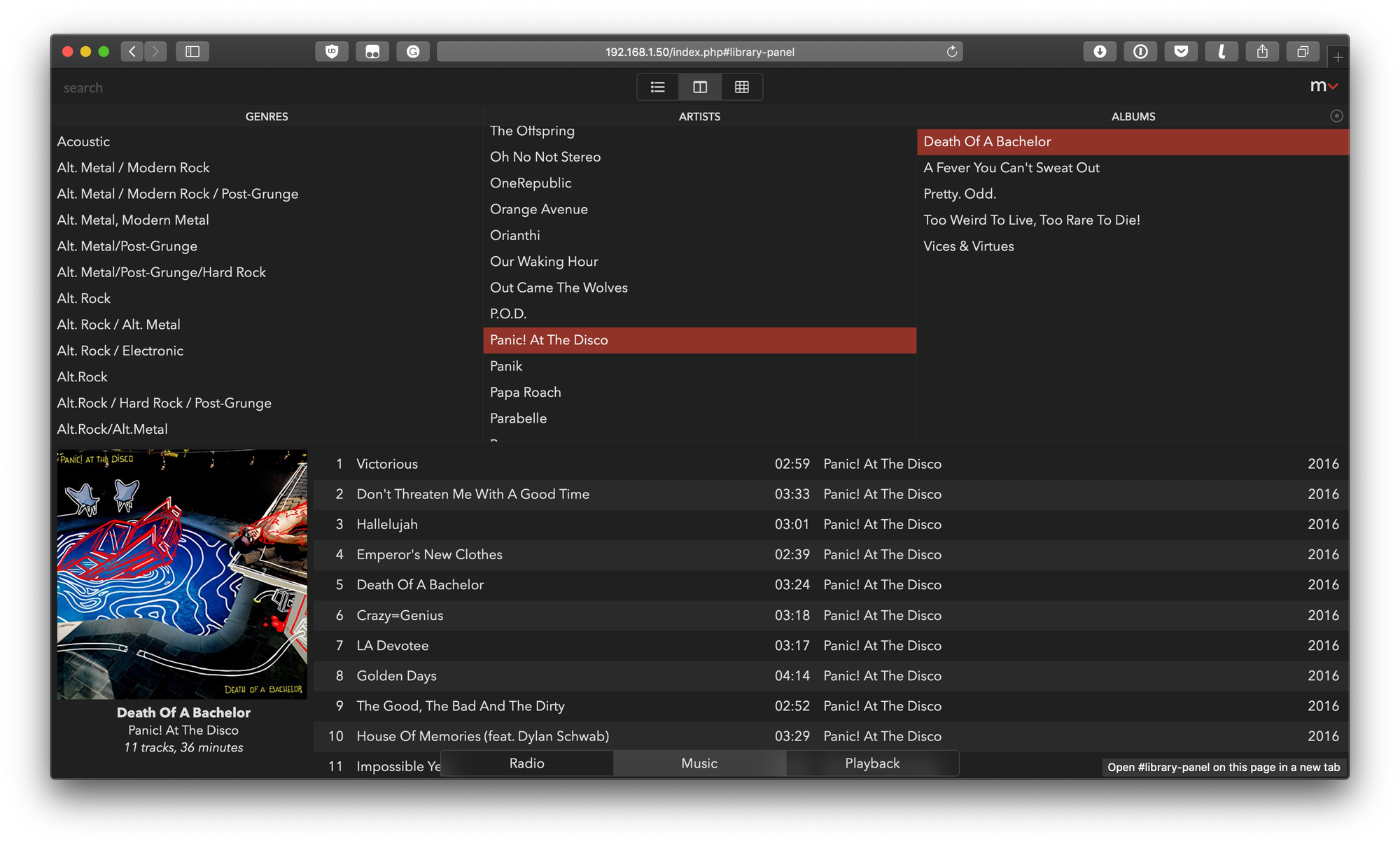Open the Grammarly extension icon

tap(413, 51)
